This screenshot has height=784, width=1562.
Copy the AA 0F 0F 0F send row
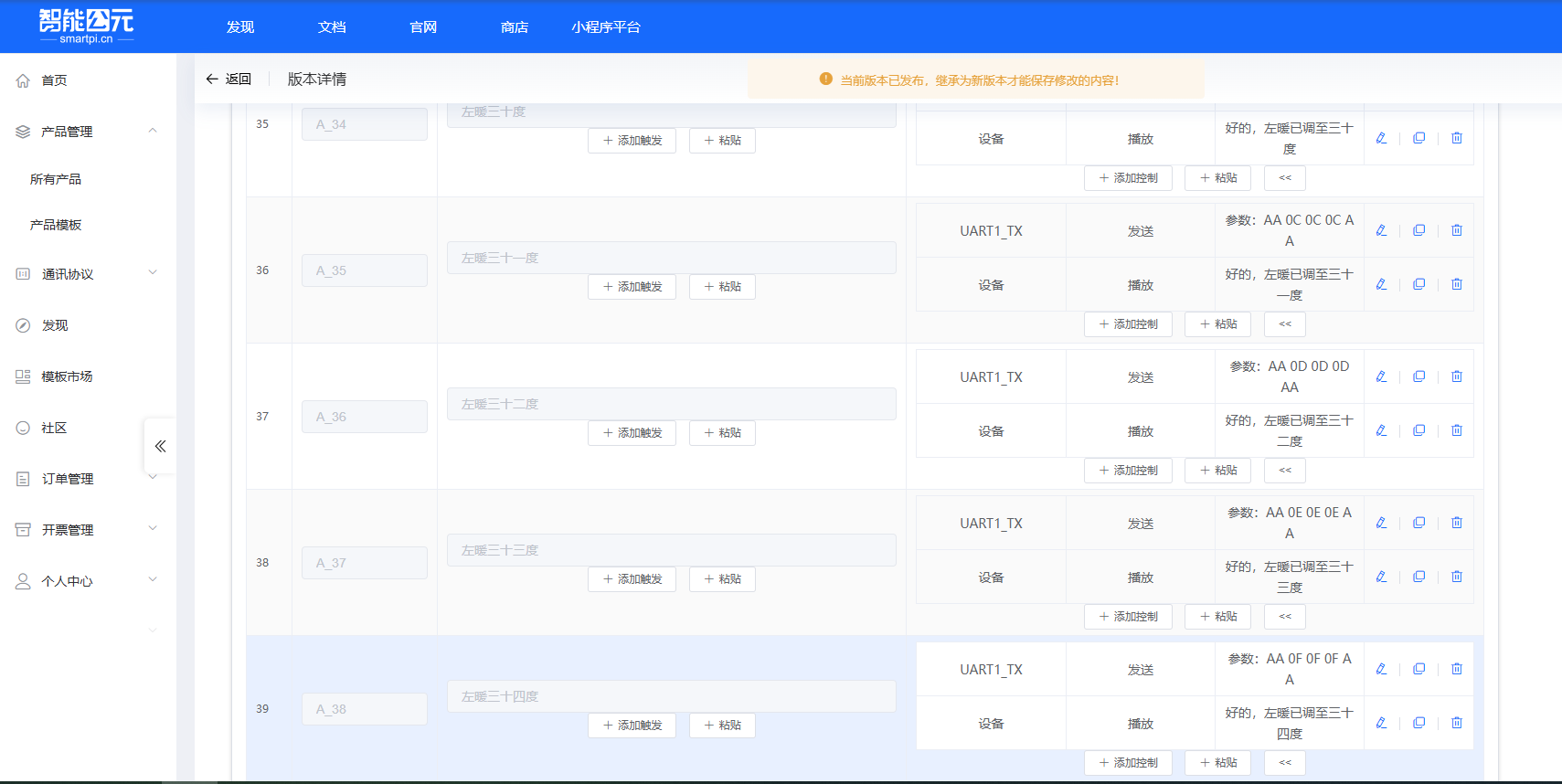(x=1419, y=669)
